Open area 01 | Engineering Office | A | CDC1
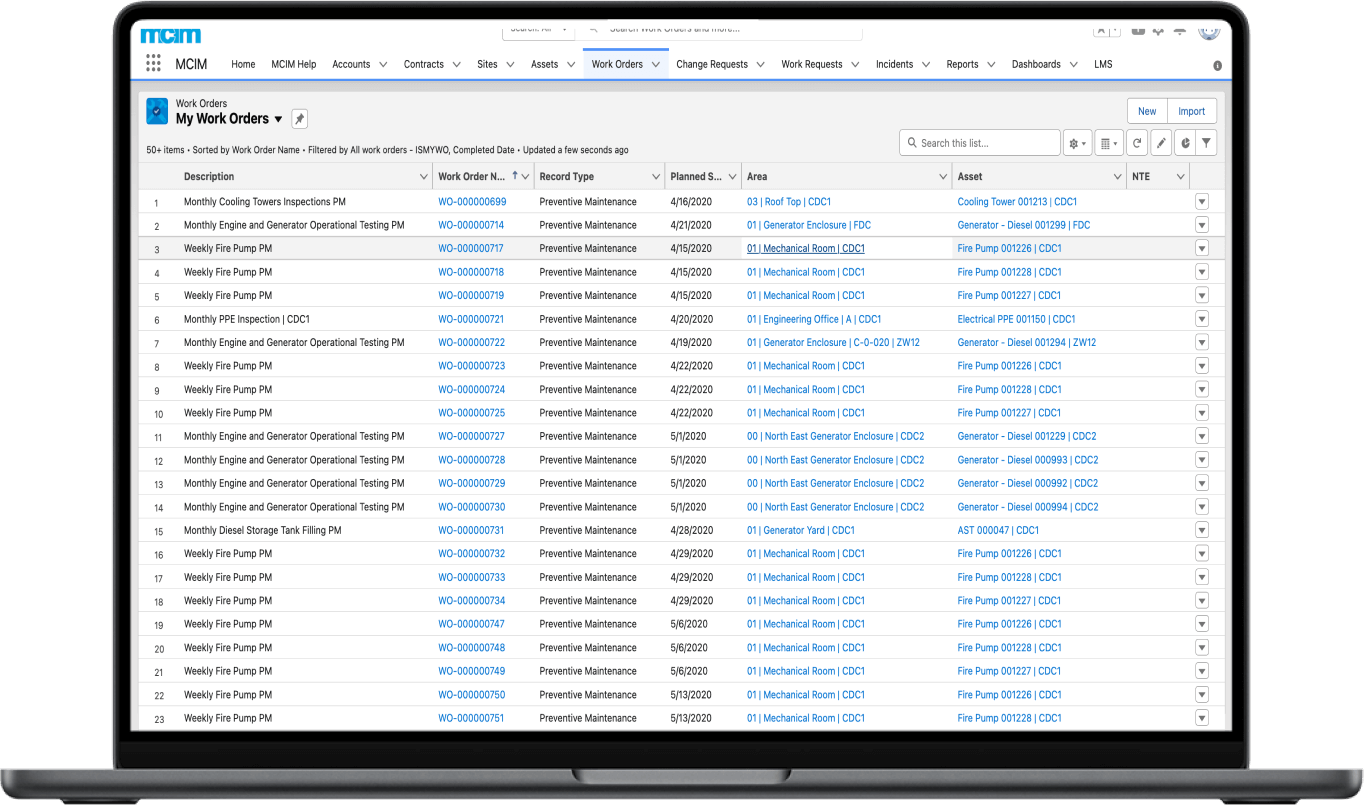 [814, 319]
